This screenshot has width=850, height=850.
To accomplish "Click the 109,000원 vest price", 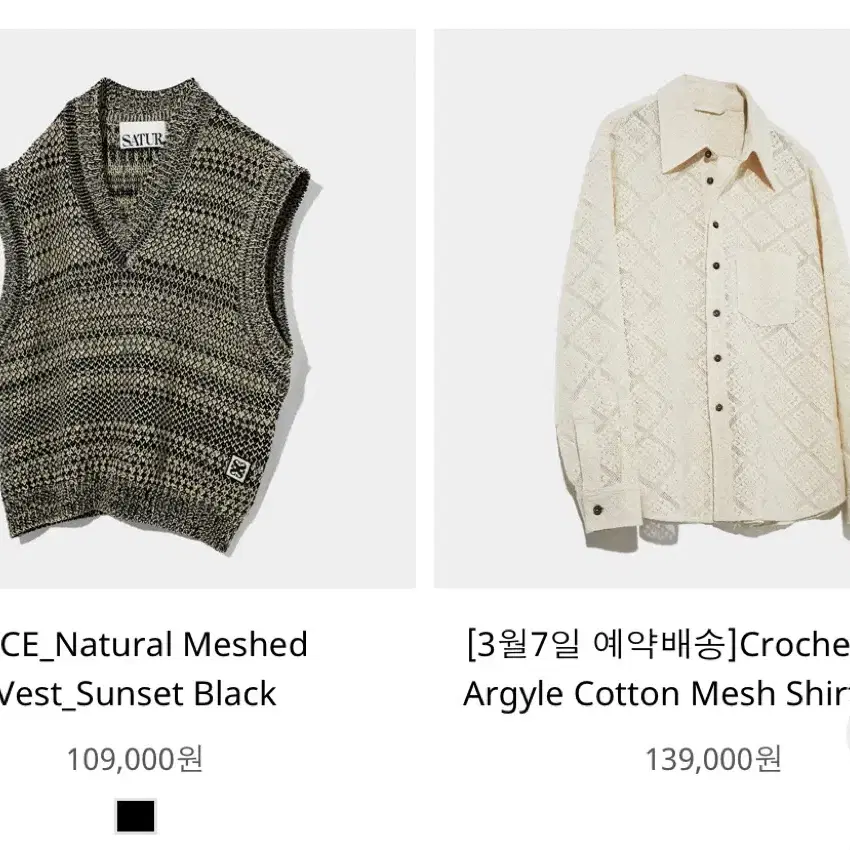I will [135, 759].
